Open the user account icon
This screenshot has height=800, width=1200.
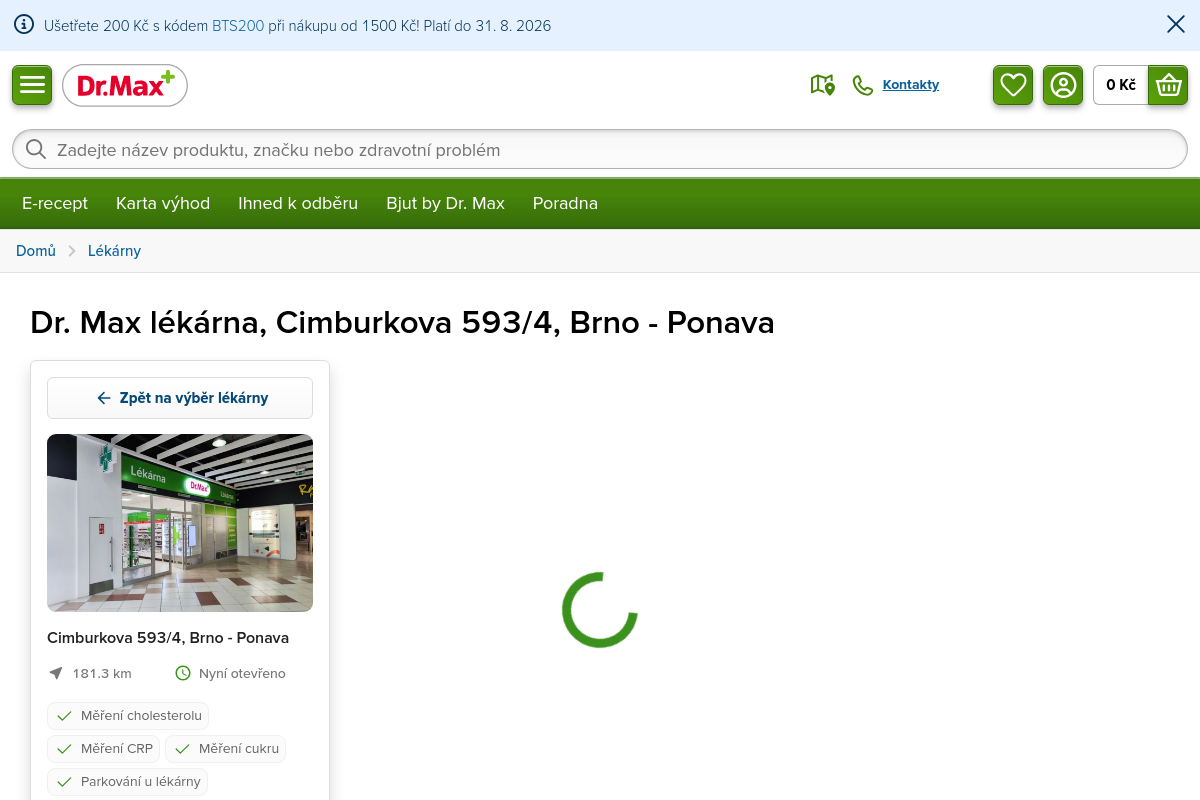(1063, 85)
